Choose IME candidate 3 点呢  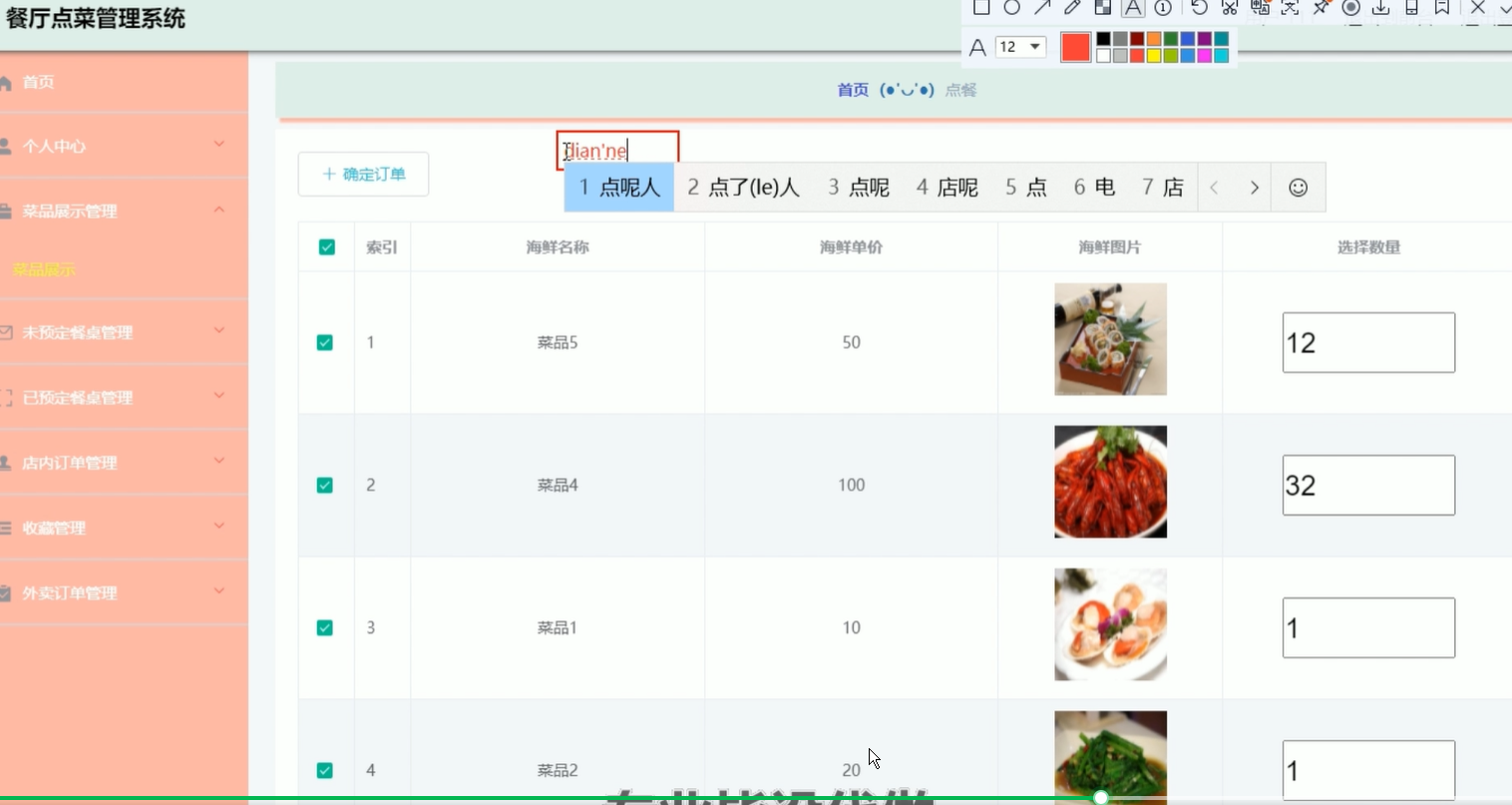pos(859,188)
